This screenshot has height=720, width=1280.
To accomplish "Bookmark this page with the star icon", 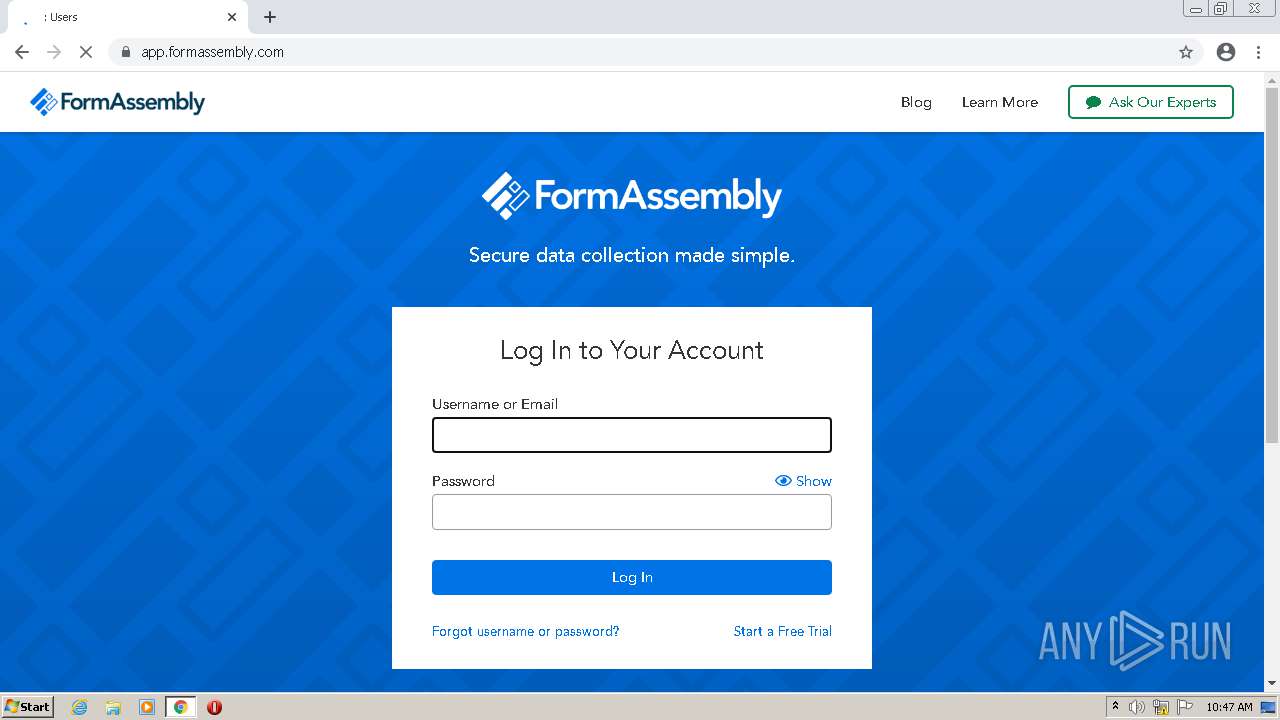I will 1186,52.
